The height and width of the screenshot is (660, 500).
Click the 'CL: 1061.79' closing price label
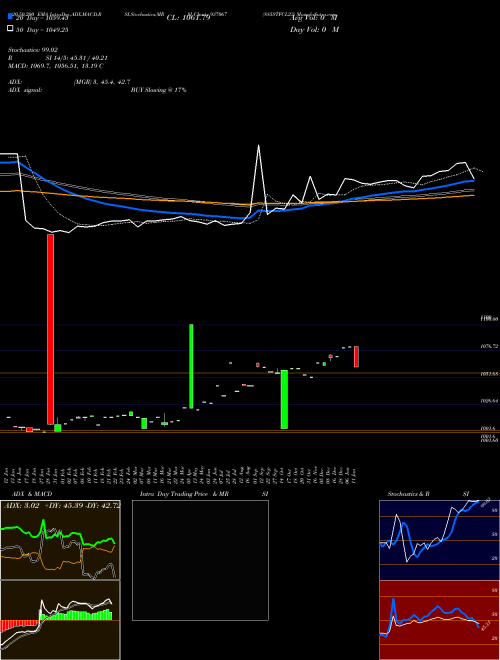click(x=188, y=18)
